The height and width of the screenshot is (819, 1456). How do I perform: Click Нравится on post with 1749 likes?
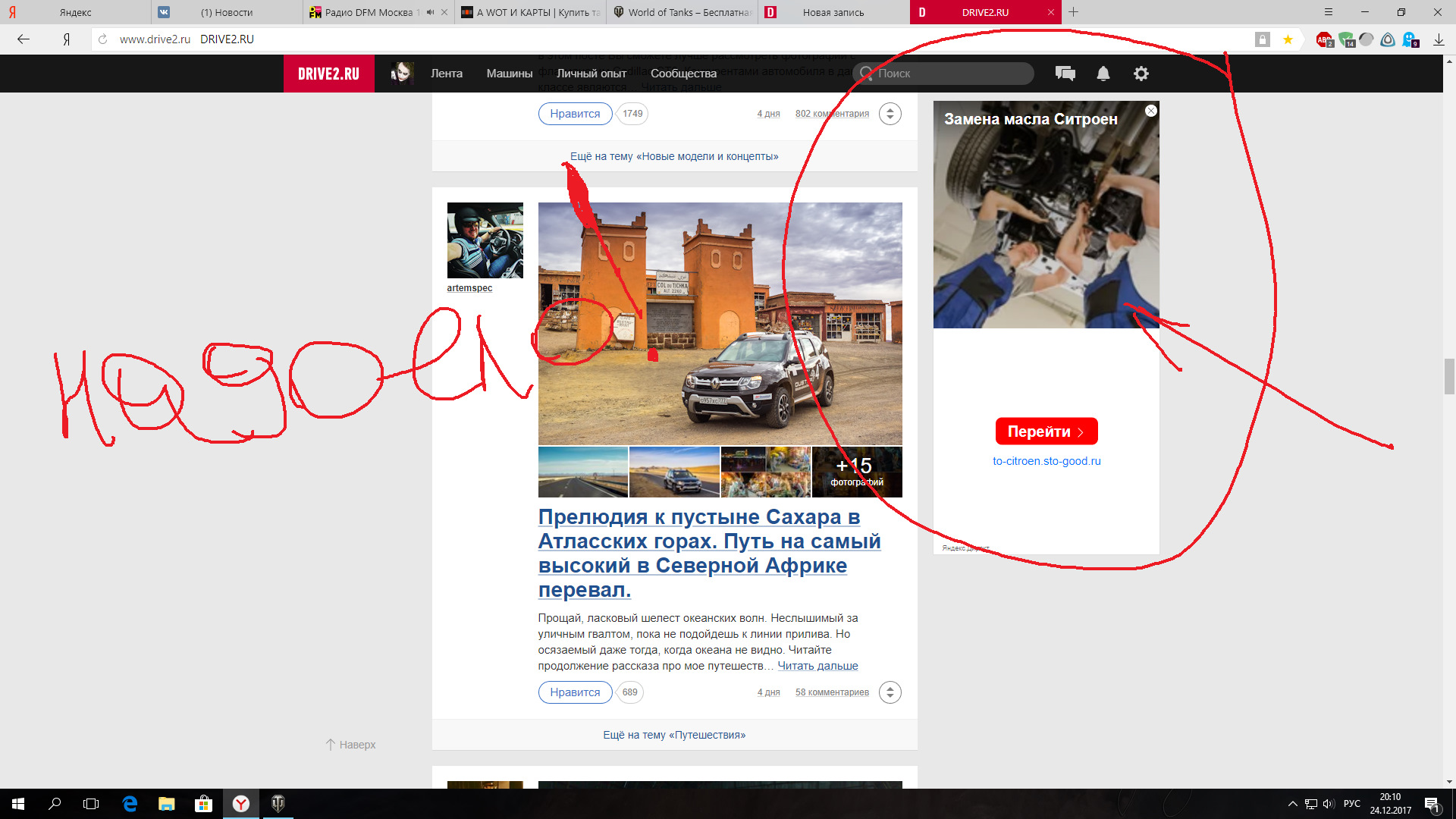pos(575,114)
